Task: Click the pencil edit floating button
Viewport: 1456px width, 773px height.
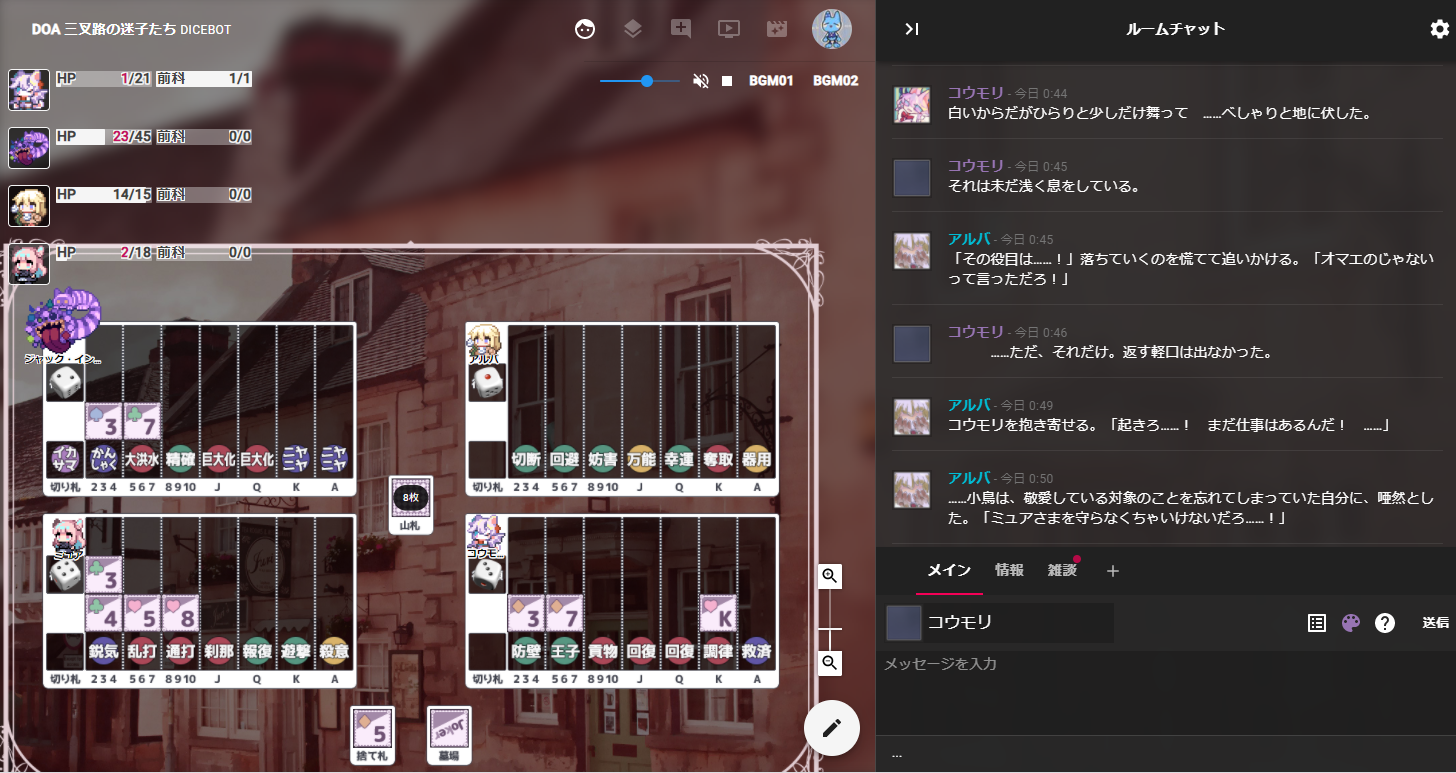Action: coord(832,727)
